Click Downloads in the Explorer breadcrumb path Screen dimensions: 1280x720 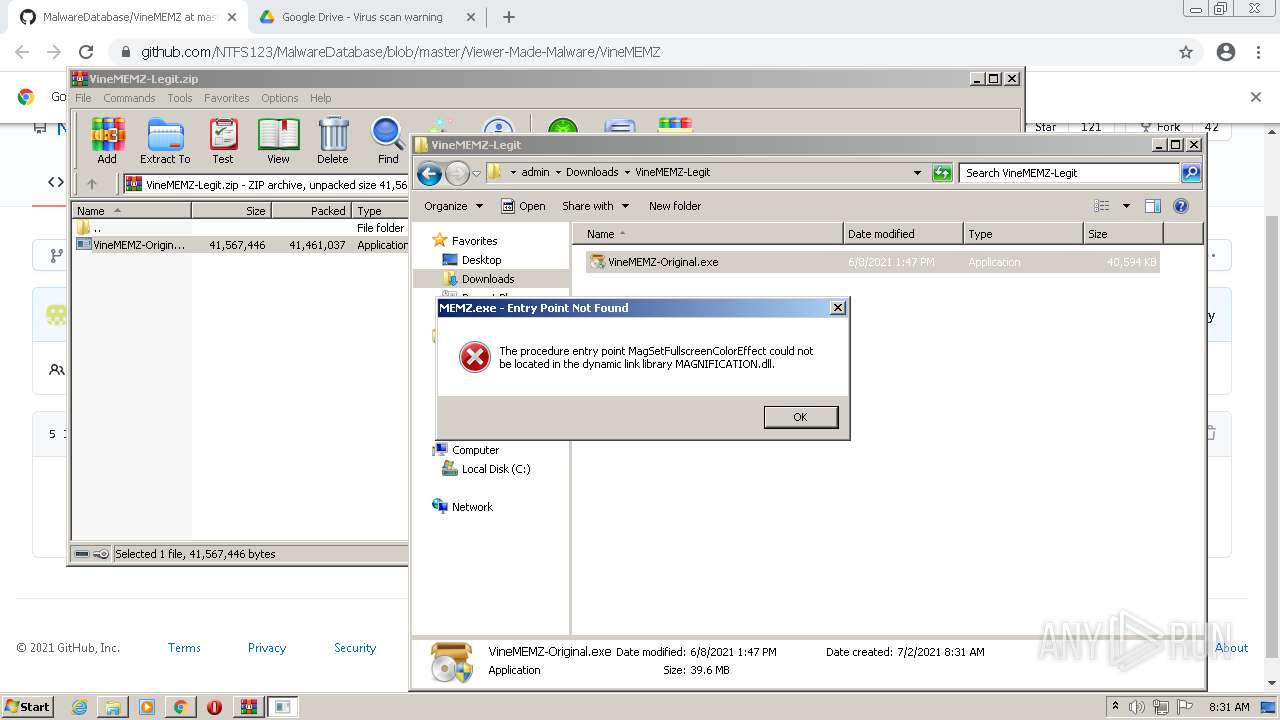(x=592, y=172)
